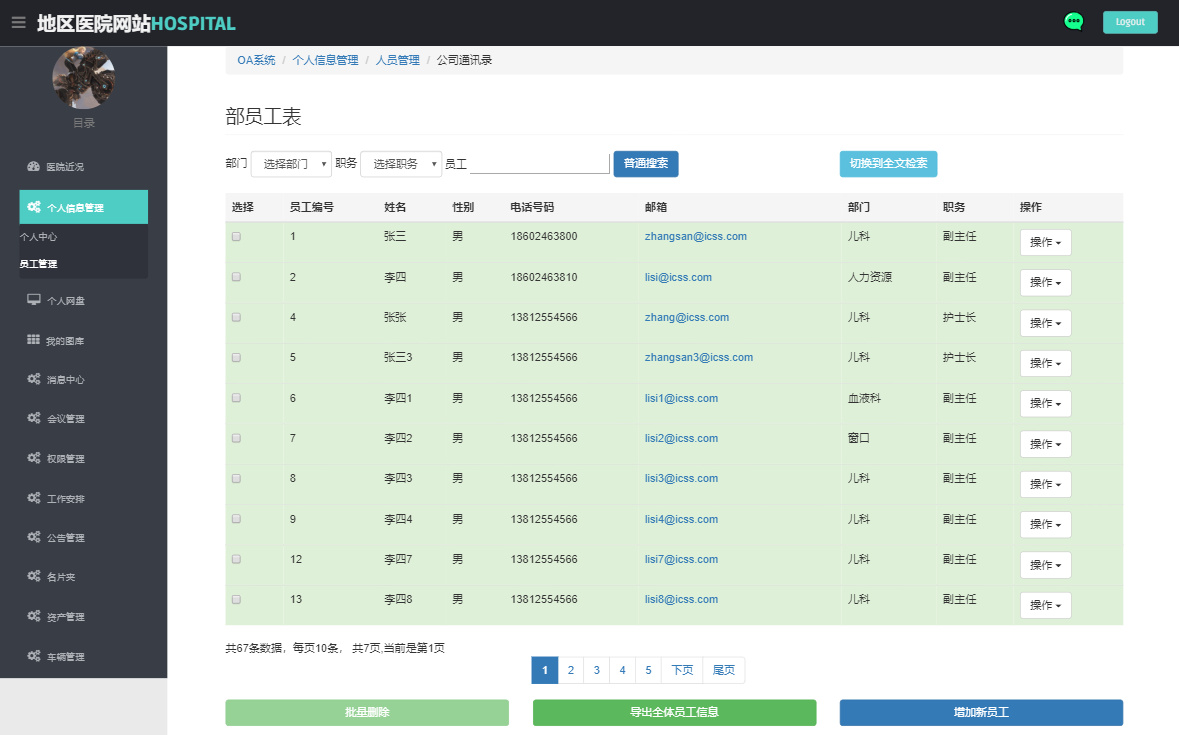This screenshot has width=1179, height=735.
Task: Open the green chat bubble icon
Action: click(x=1074, y=22)
